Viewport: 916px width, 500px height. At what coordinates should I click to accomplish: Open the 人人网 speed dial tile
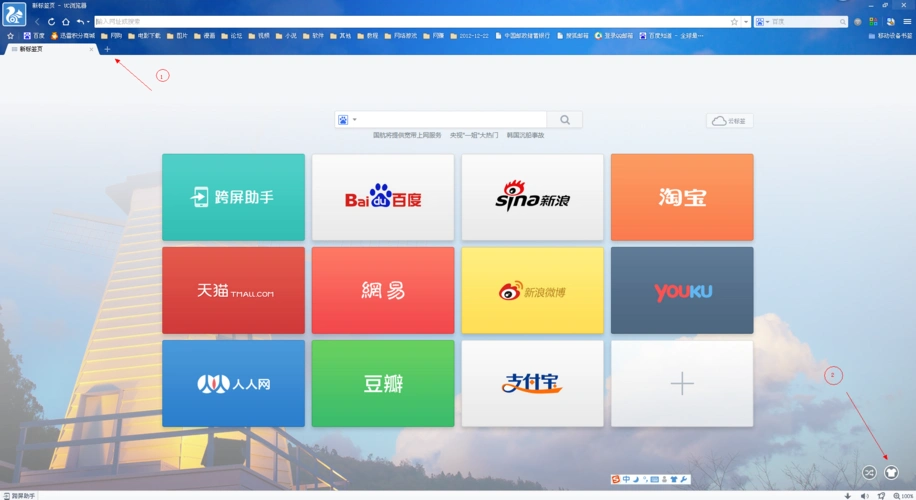234,384
